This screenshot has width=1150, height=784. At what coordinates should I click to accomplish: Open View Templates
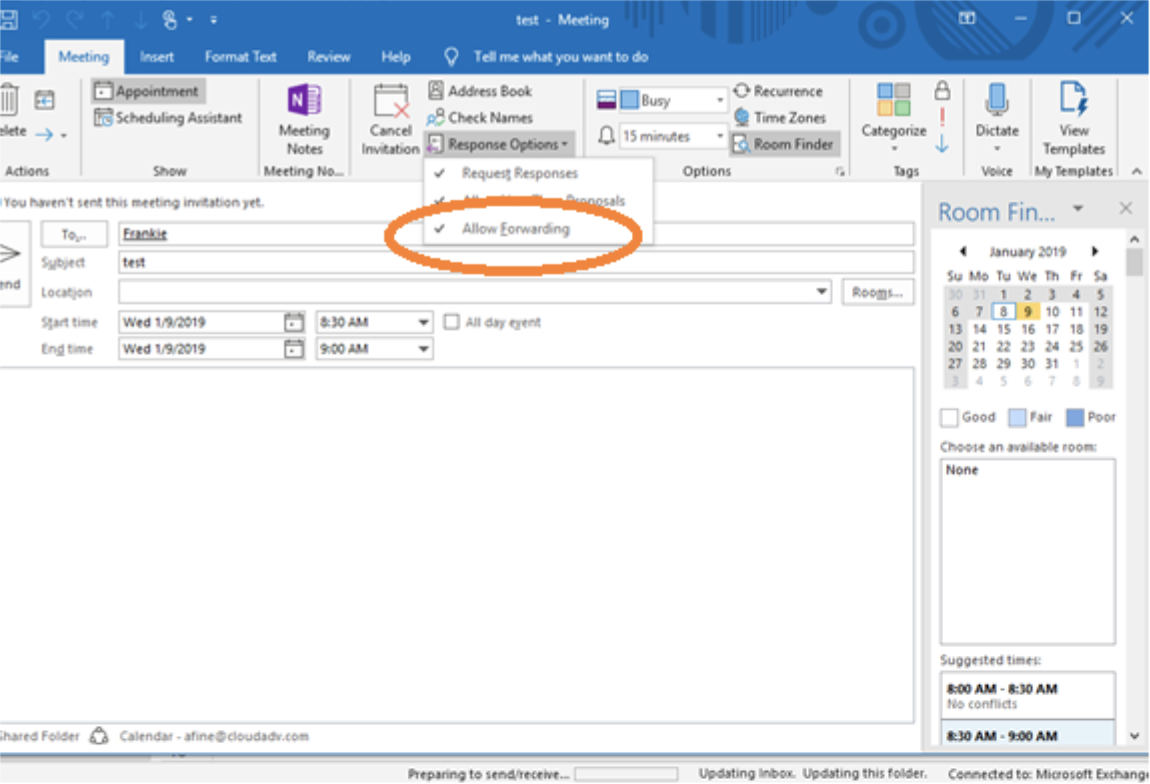tap(1074, 119)
